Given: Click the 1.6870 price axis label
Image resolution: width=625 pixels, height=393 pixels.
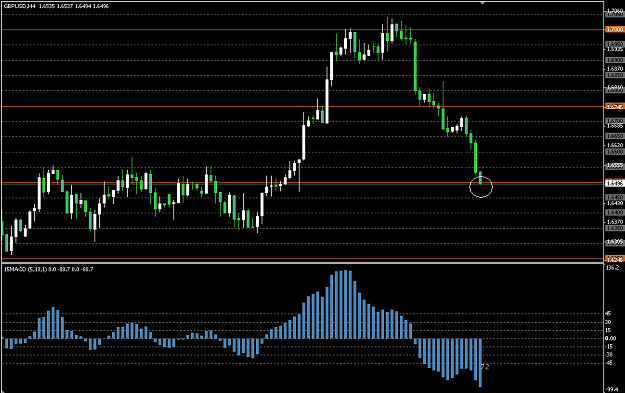Looking at the screenshot, I should 615,69.
